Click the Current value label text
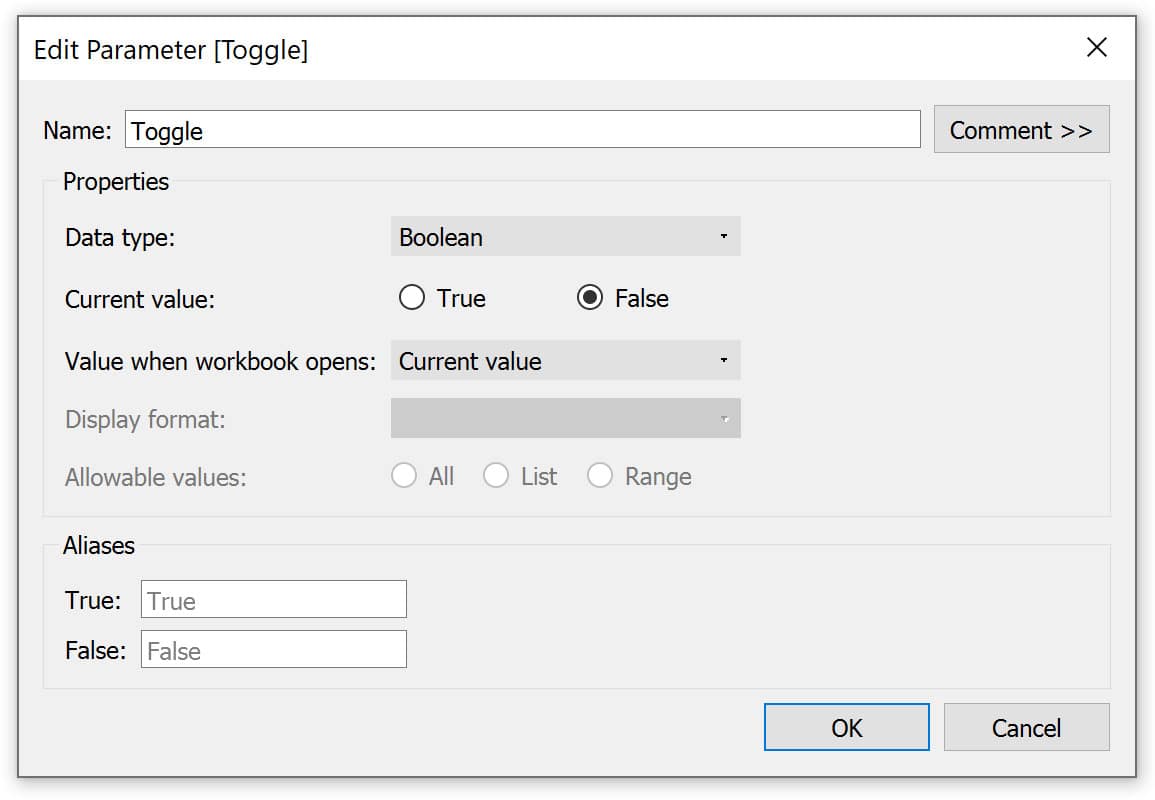 (140, 300)
